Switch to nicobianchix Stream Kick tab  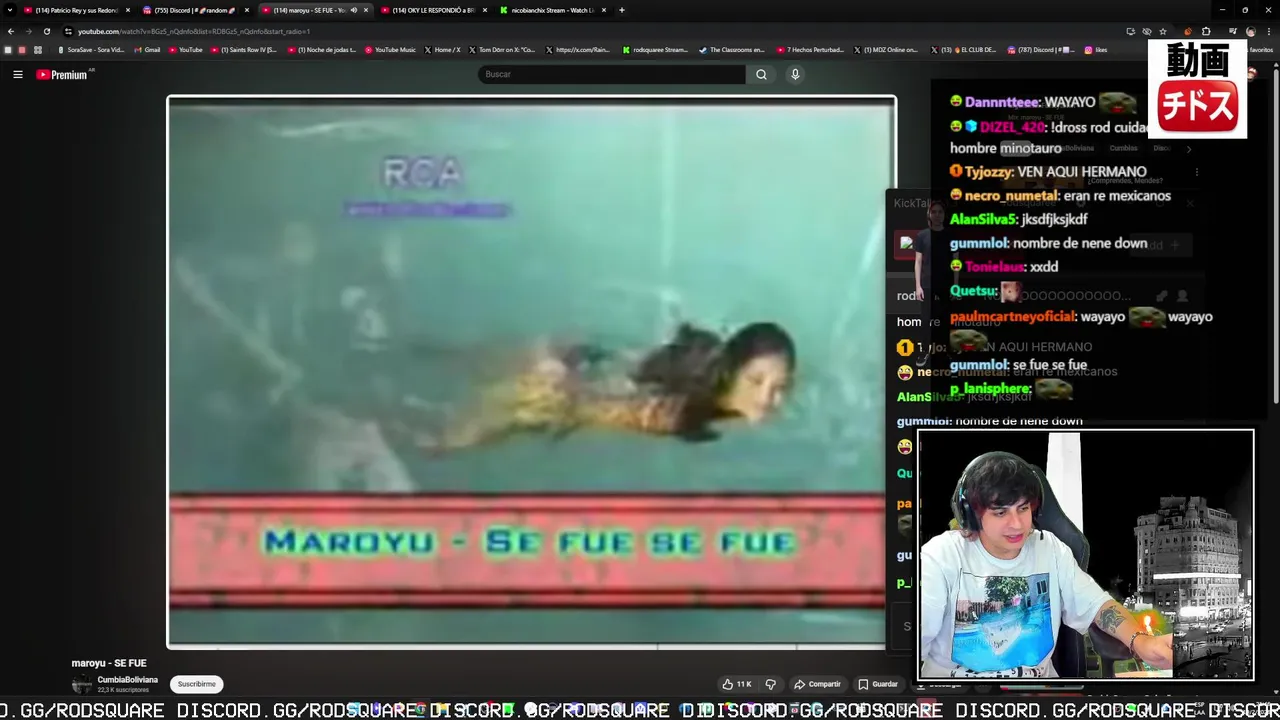click(x=553, y=10)
